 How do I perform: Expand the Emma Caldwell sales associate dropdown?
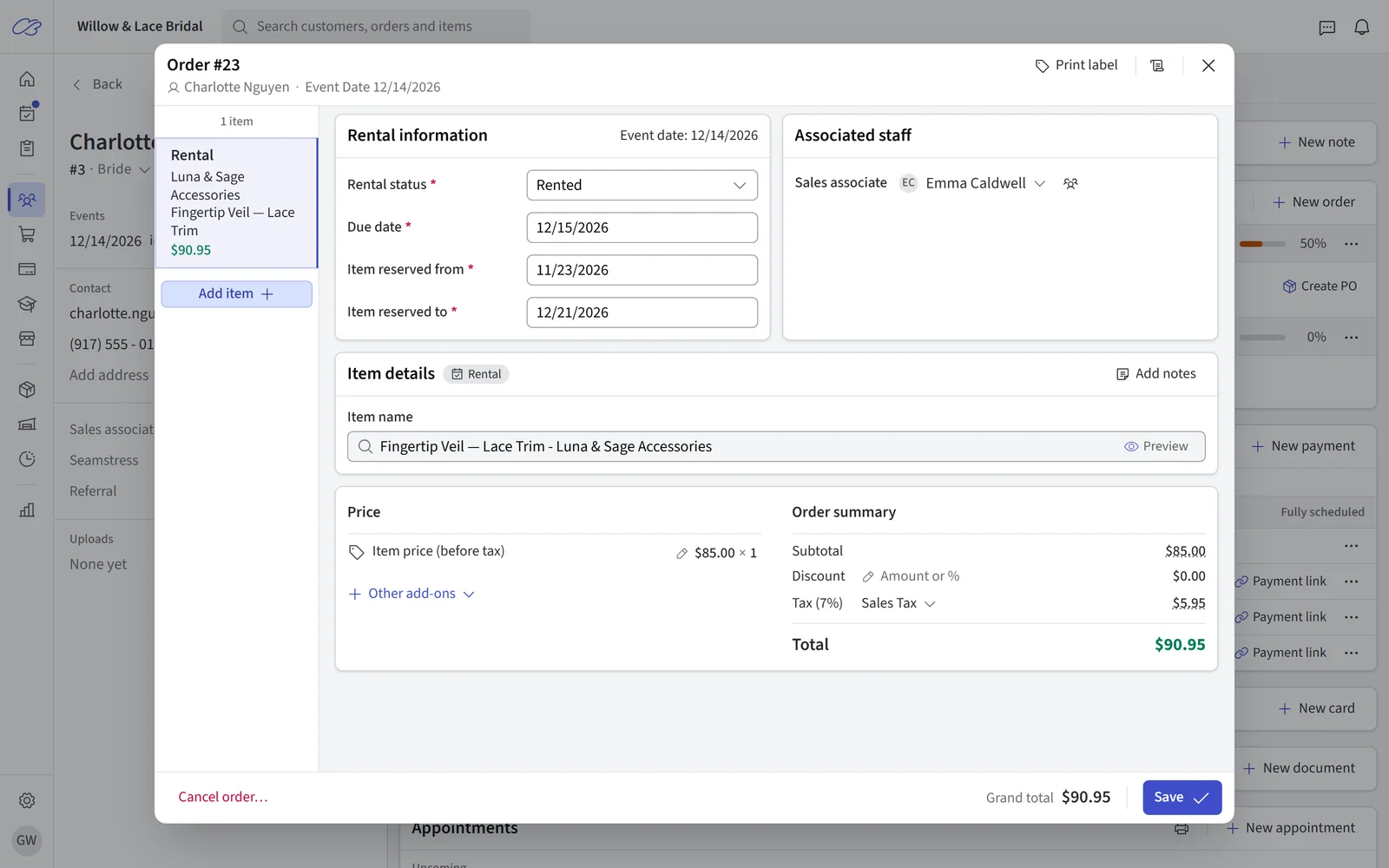tap(1039, 183)
